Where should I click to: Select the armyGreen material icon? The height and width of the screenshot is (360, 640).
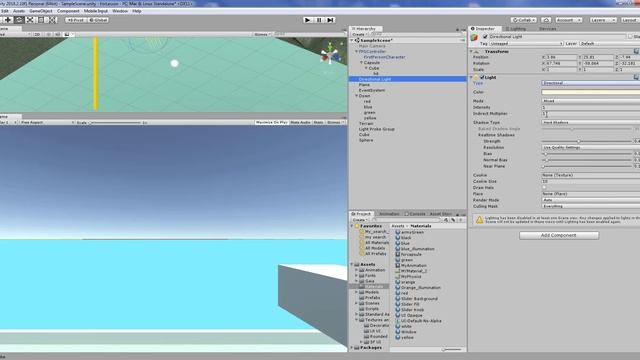point(398,232)
